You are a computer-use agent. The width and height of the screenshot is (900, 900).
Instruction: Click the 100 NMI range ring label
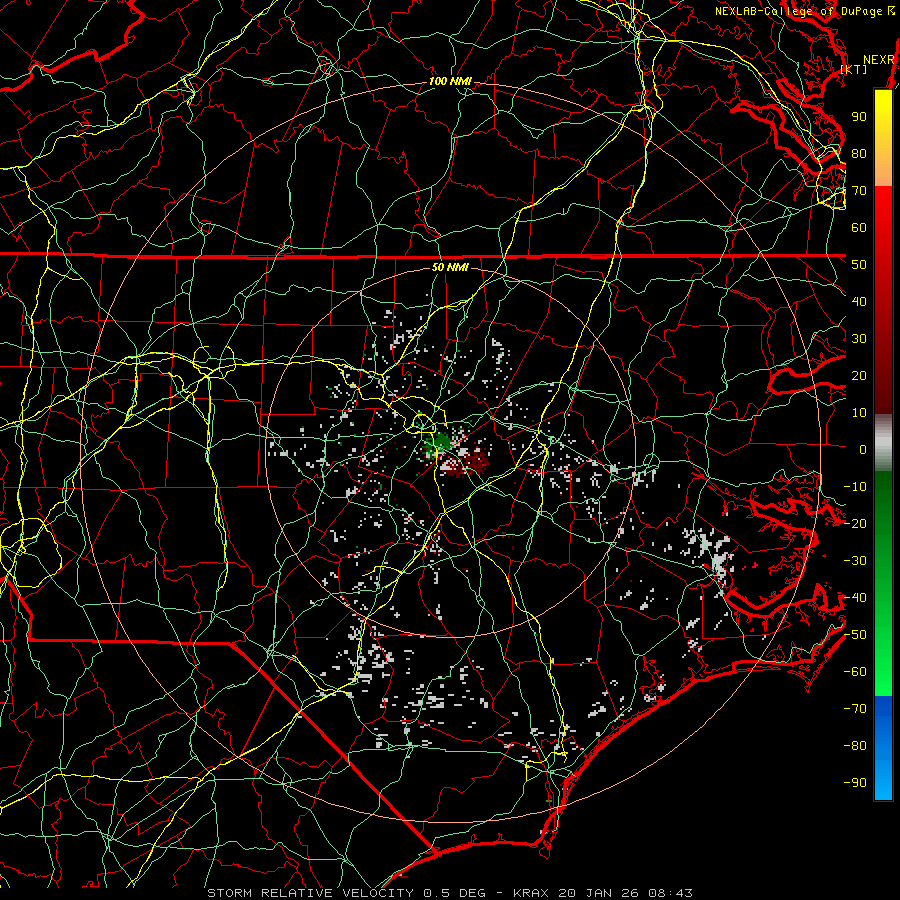tap(451, 82)
